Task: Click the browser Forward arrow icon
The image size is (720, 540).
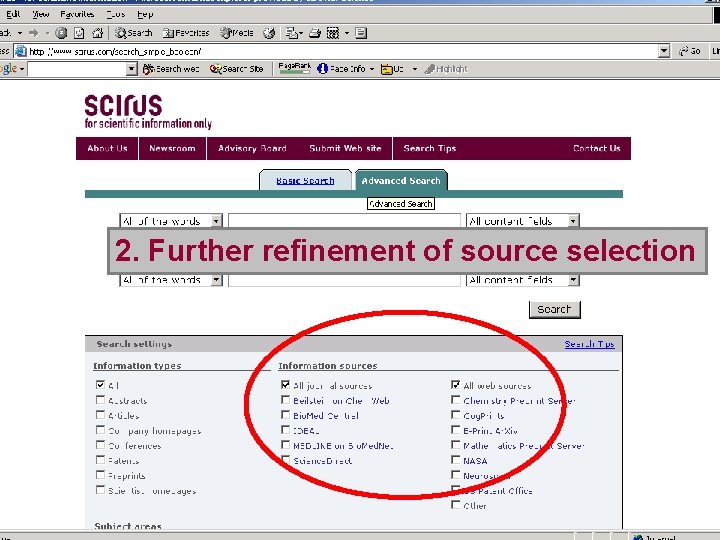Action: click(x=34, y=33)
